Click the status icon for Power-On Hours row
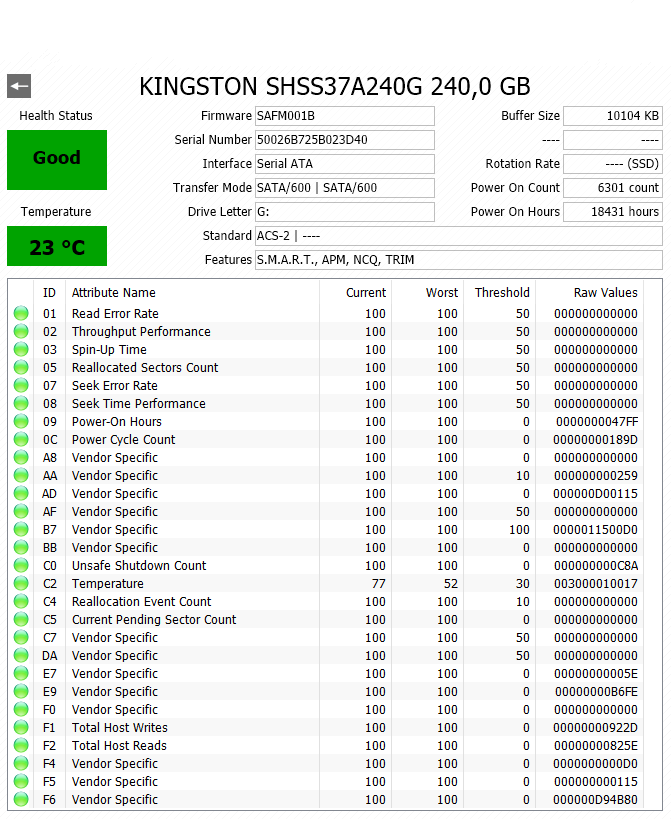 [21, 422]
